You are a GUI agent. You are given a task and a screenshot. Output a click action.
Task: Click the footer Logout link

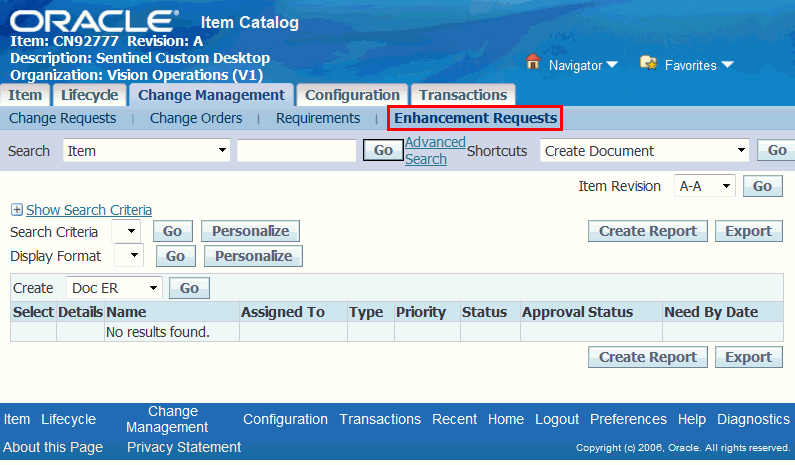(557, 419)
